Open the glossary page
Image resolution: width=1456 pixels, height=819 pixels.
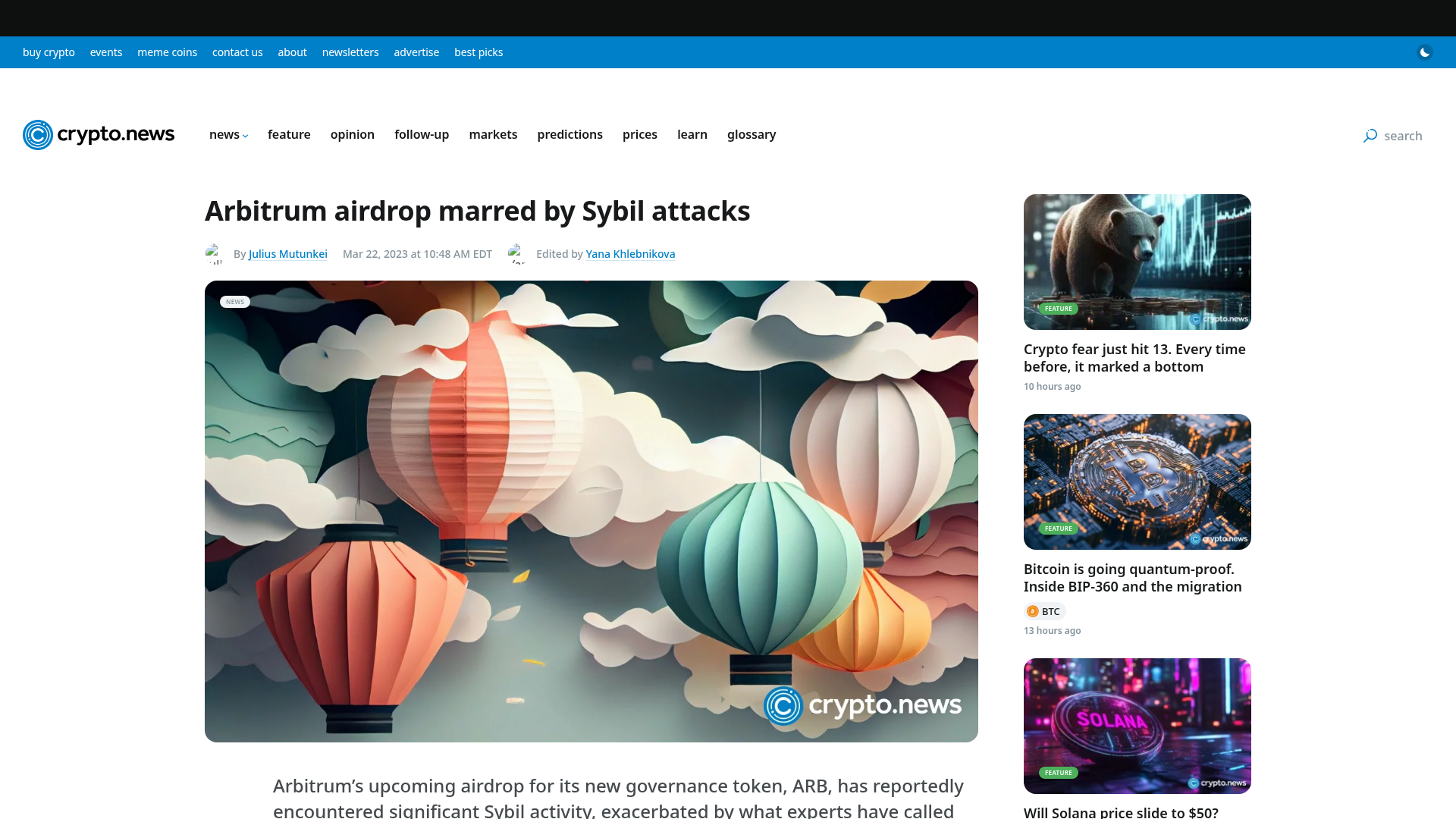tap(752, 134)
